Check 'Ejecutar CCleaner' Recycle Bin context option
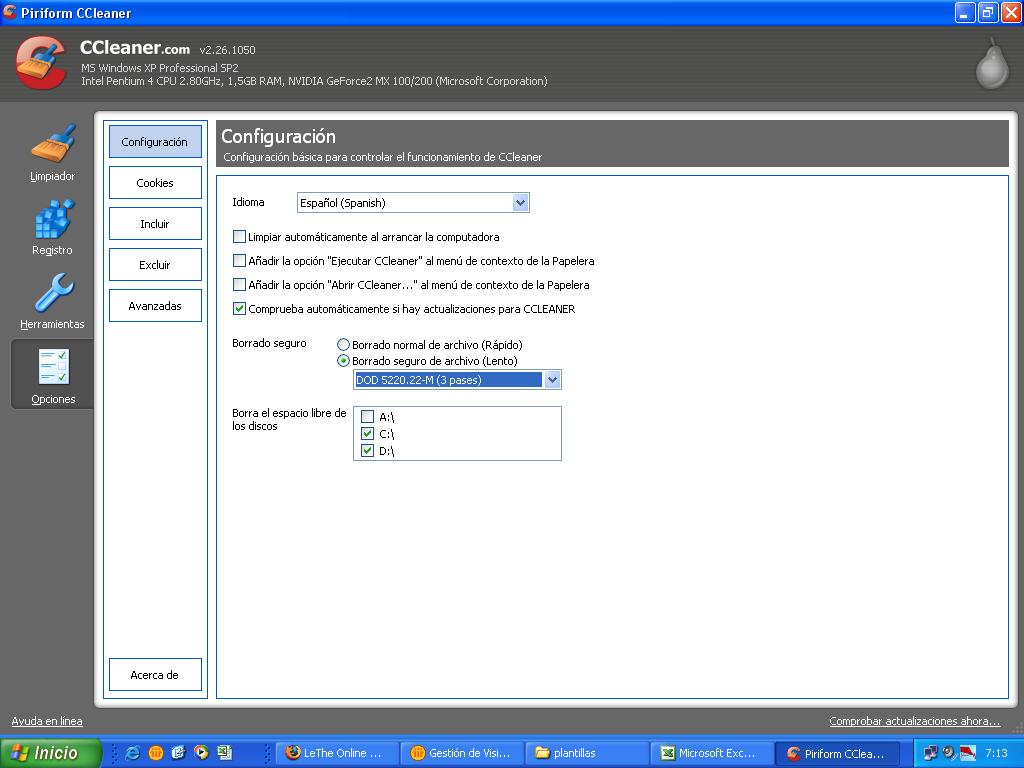 click(x=239, y=261)
